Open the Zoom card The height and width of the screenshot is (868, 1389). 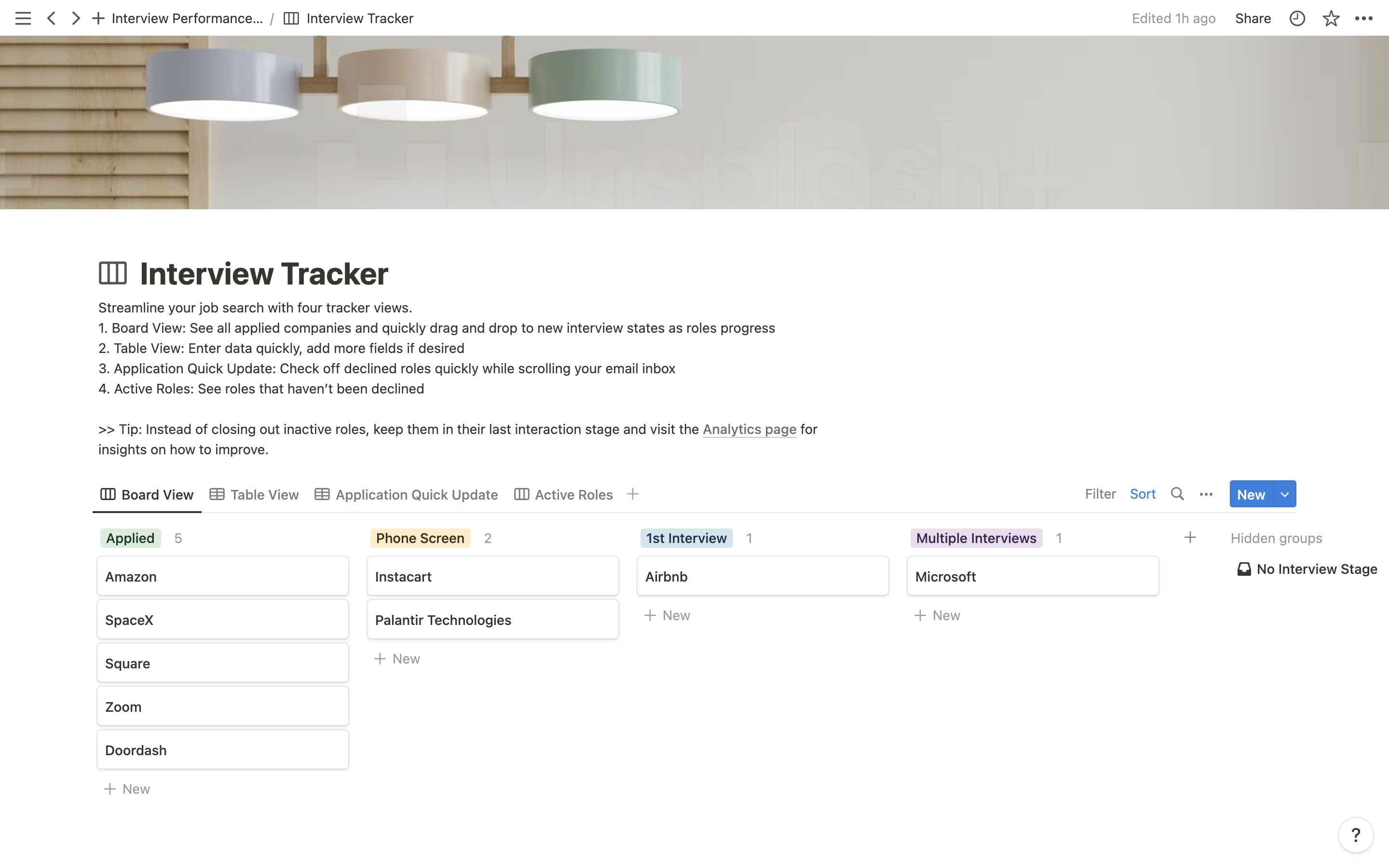click(223, 706)
